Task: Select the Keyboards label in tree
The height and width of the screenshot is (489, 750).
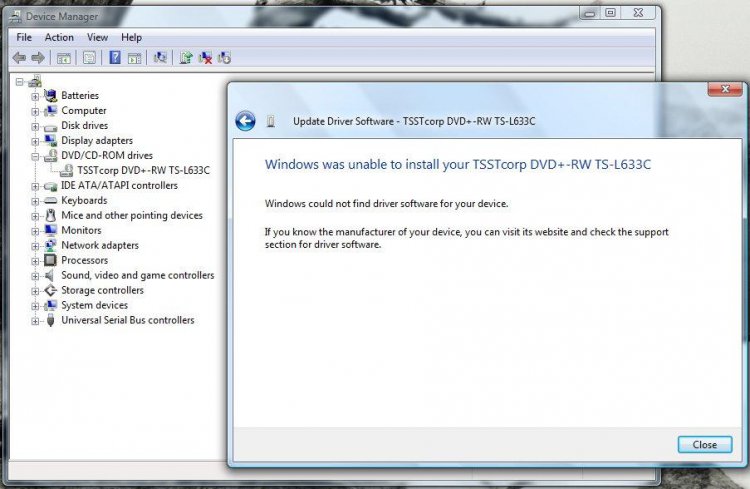Action: tap(84, 200)
